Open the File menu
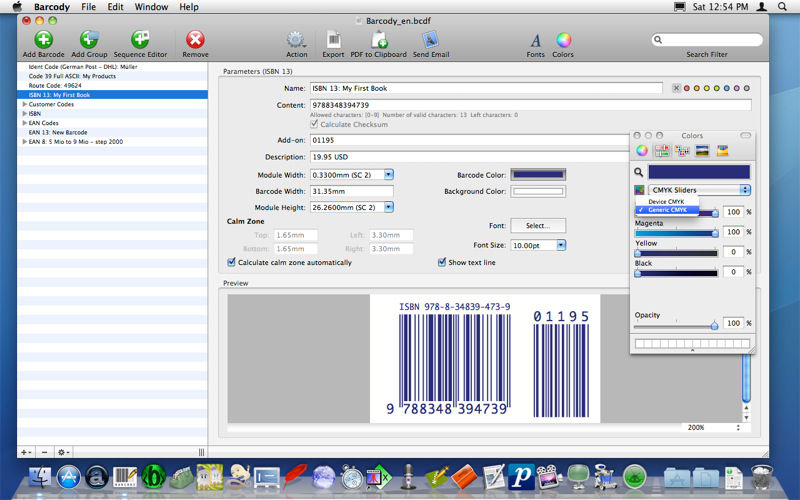 (x=88, y=7)
